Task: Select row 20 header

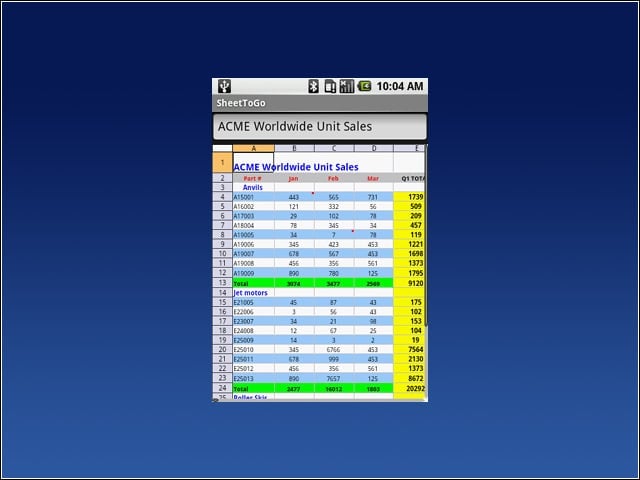Action: (222, 349)
